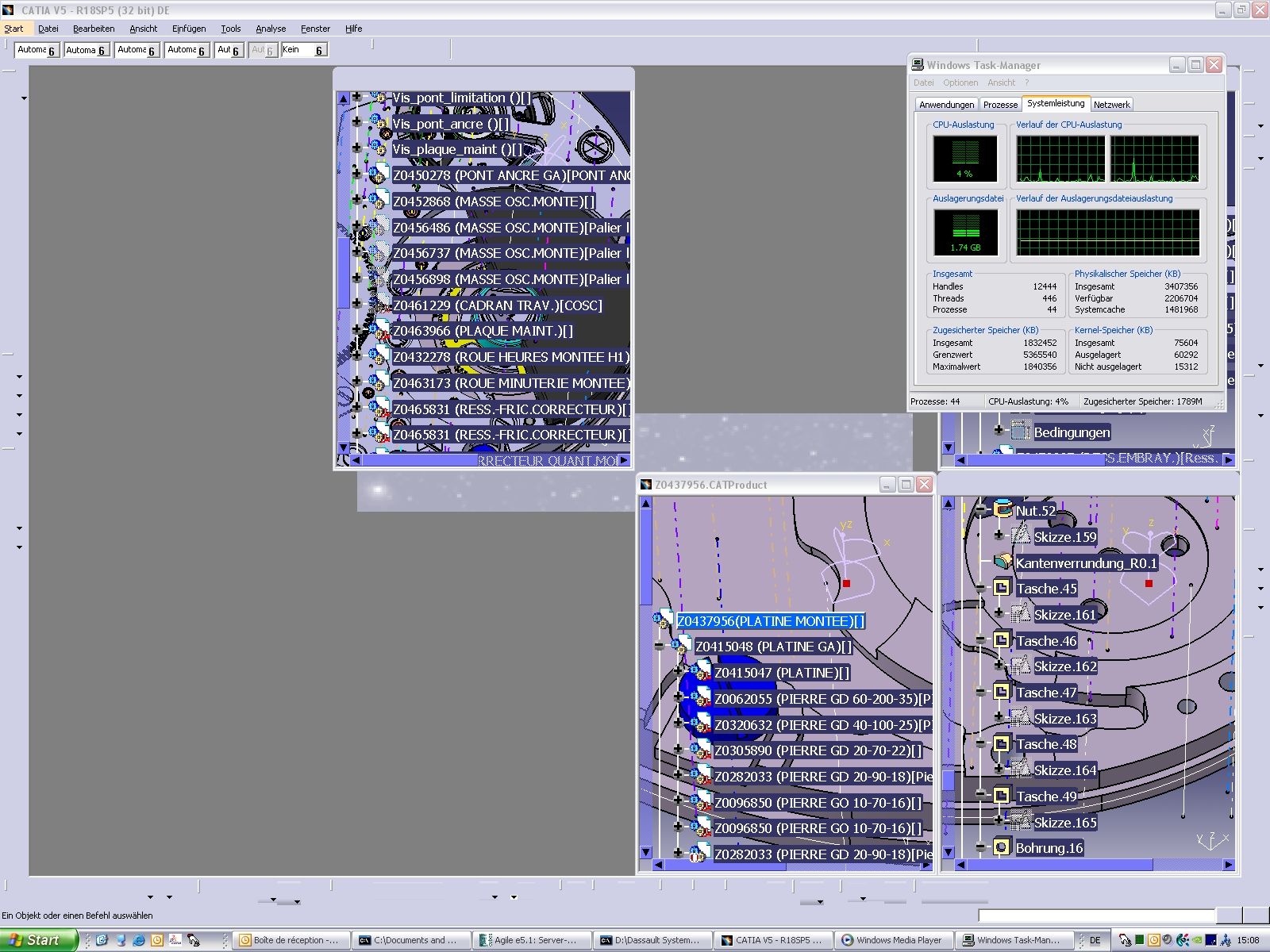The height and width of the screenshot is (952, 1270).
Task: Click the command input field in the status bar
Action: 1096,916
